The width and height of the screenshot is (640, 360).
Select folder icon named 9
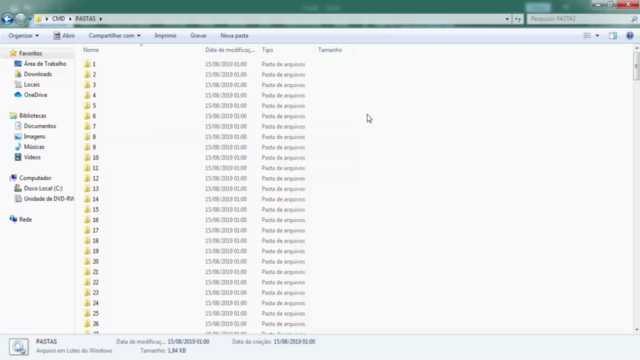click(x=87, y=147)
